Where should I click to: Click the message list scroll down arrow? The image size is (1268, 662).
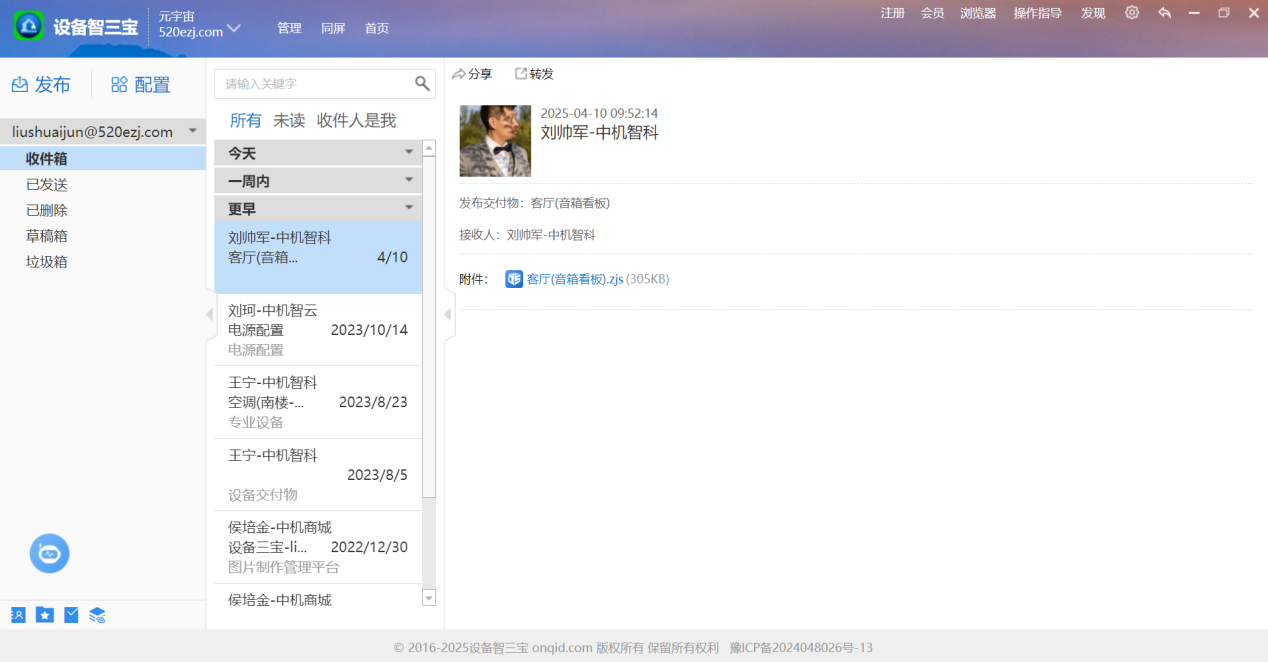(x=429, y=598)
